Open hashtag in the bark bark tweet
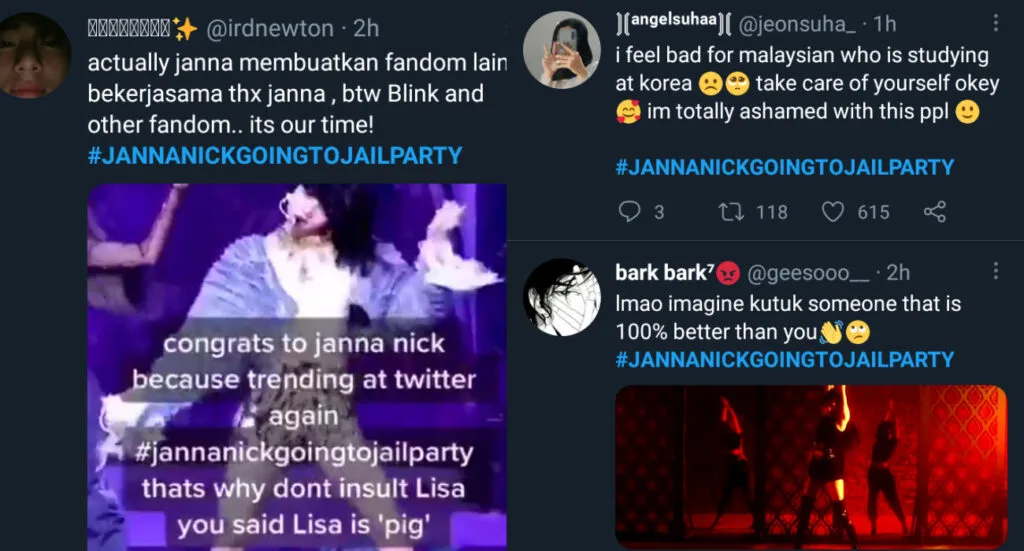1024x551 pixels. point(784,360)
